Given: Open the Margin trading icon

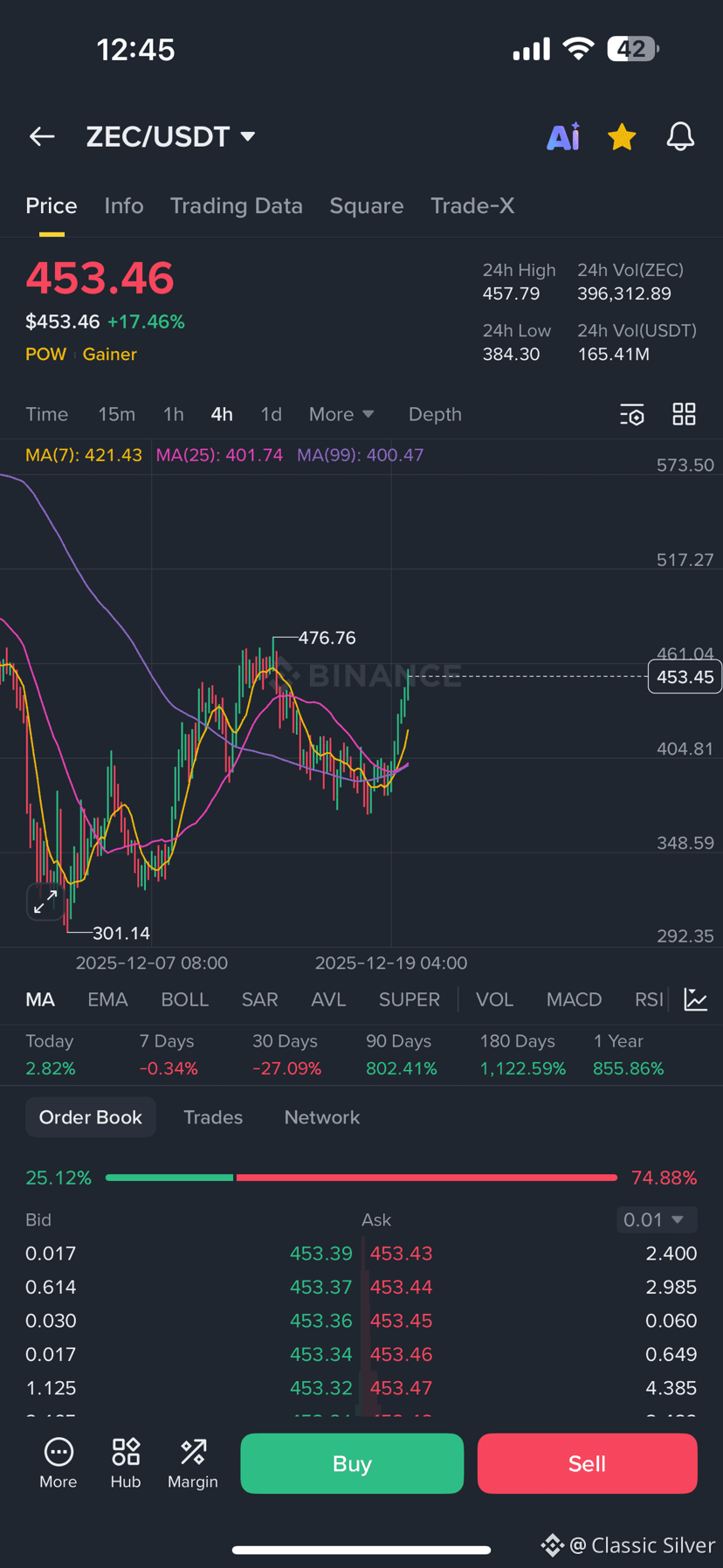Looking at the screenshot, I should point(193,1463).
